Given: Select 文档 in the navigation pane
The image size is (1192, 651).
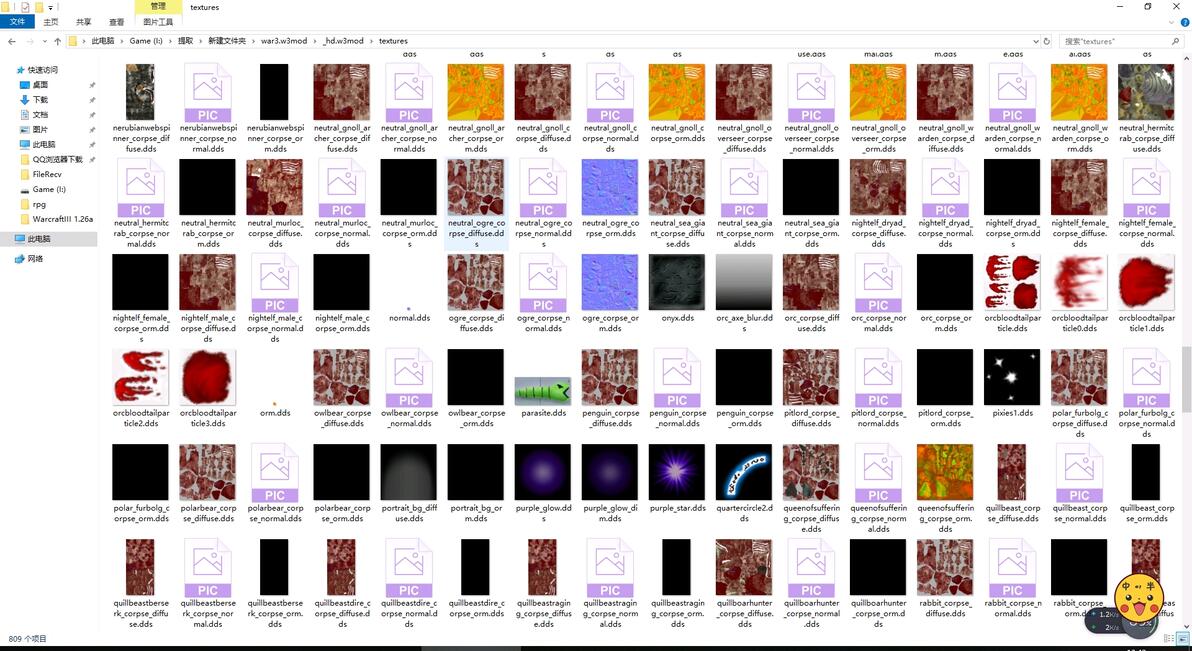Looking at the screenshot, I should 40,114.
